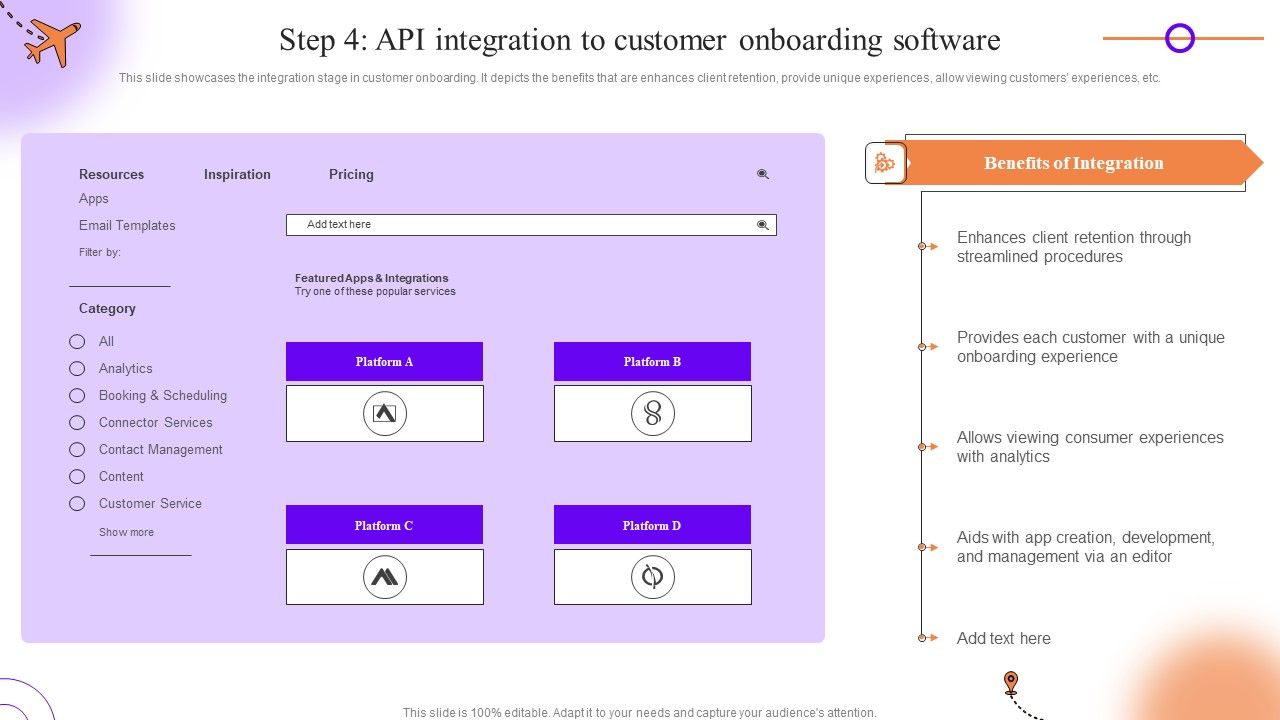Click 'Enhances client retention' bullet arrow marker
The image size is (1280, 720).
click(927, 246)
